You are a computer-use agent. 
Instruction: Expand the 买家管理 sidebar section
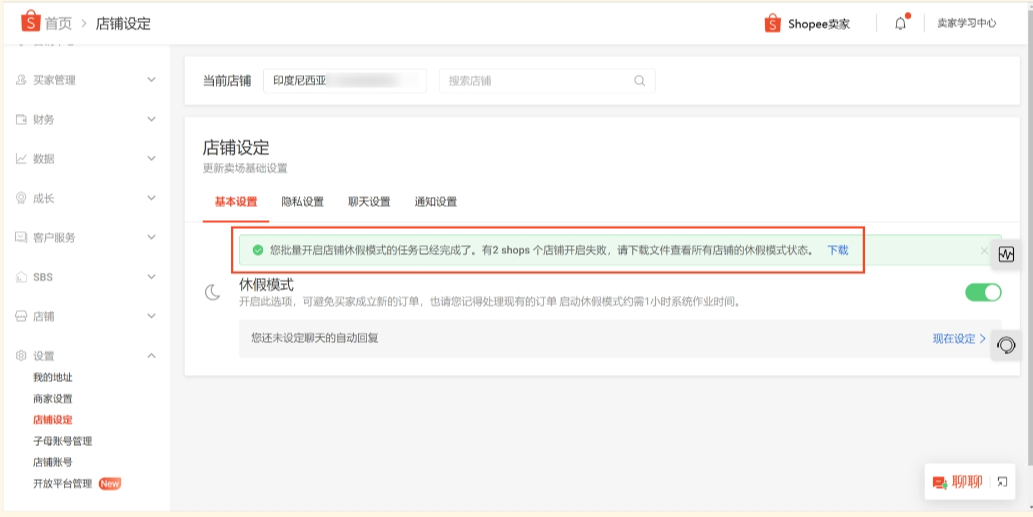(x=151, y=80)
